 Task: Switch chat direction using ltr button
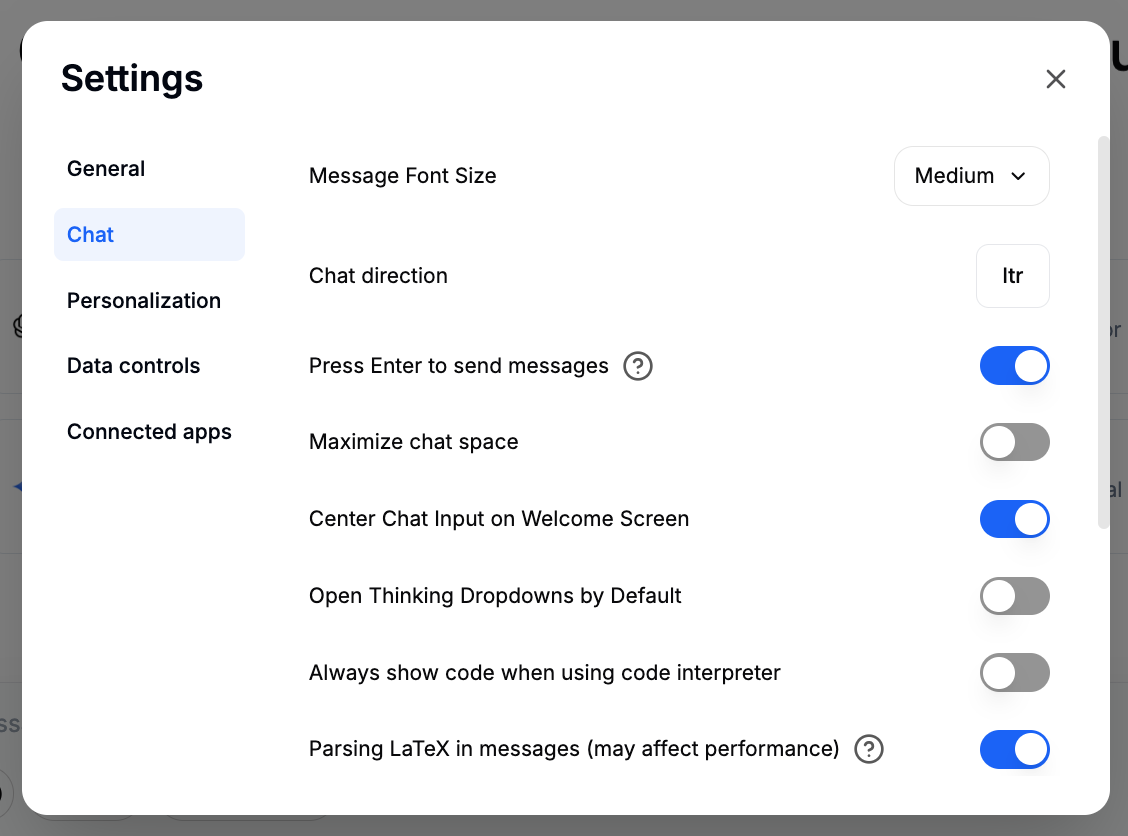pos(1012,276)
